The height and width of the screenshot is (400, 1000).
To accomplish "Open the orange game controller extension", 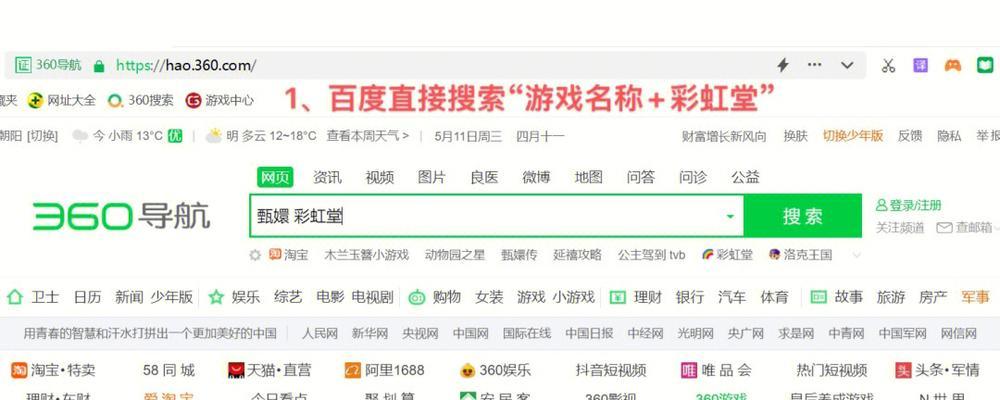I will point(953,65).
